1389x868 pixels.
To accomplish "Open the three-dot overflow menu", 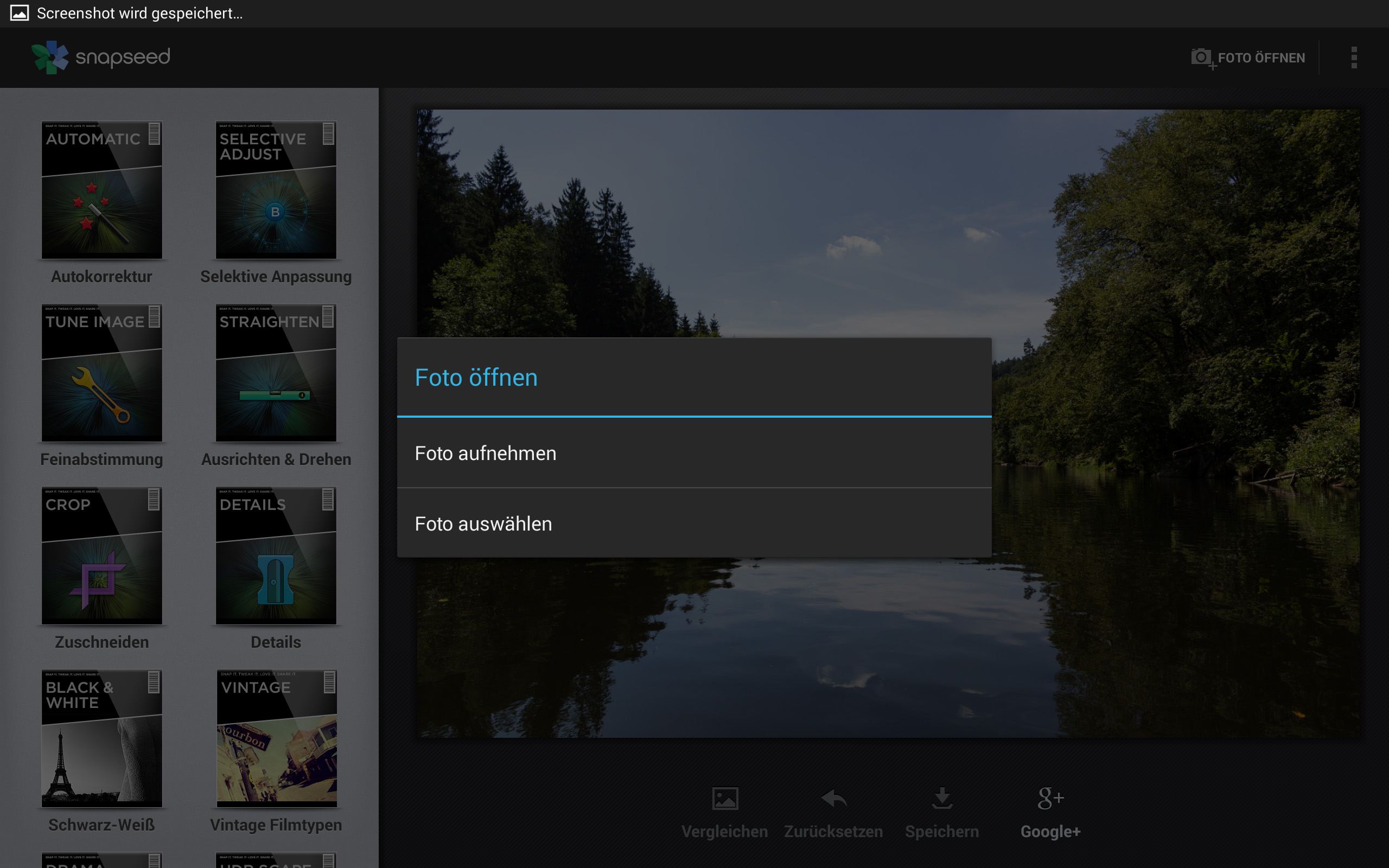I will [1354, 58].
